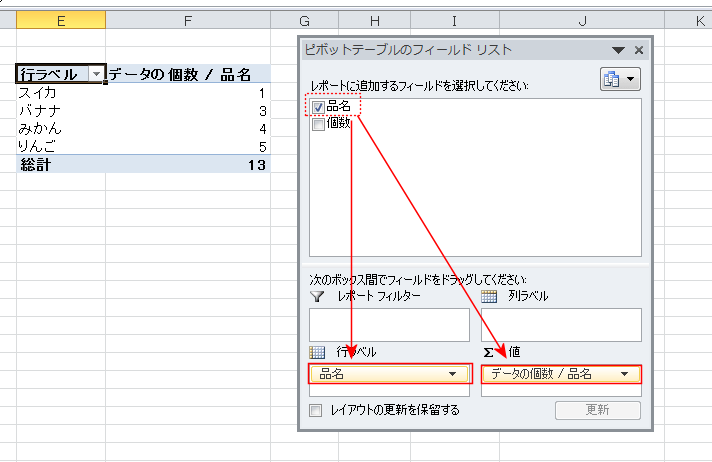Select column K header

coord(688,20)
